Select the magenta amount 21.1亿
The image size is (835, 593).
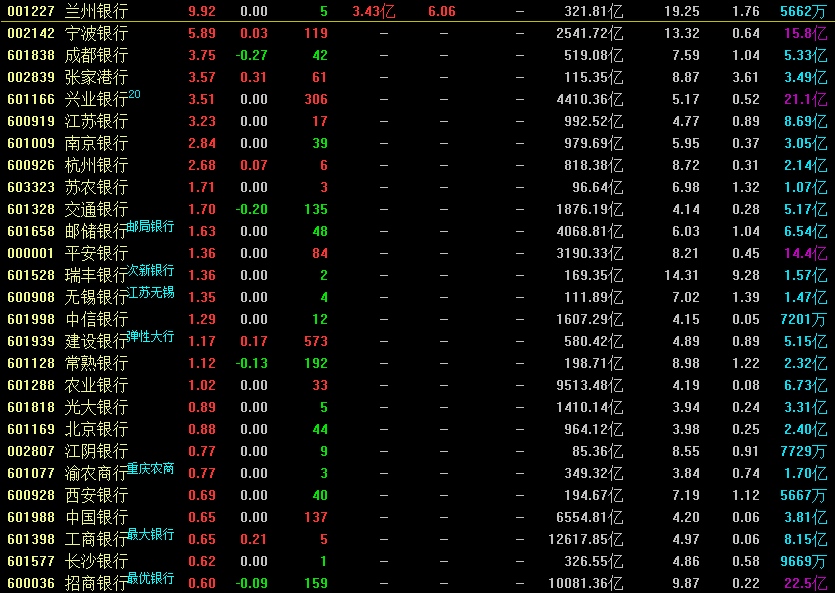tap(806, 99)
